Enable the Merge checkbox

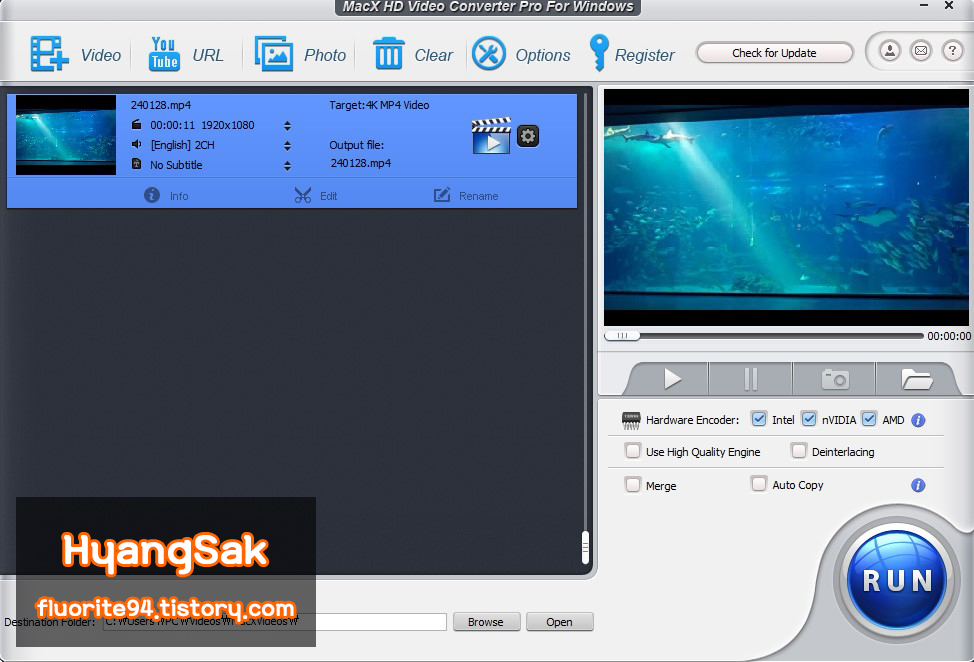click(632, 484)
